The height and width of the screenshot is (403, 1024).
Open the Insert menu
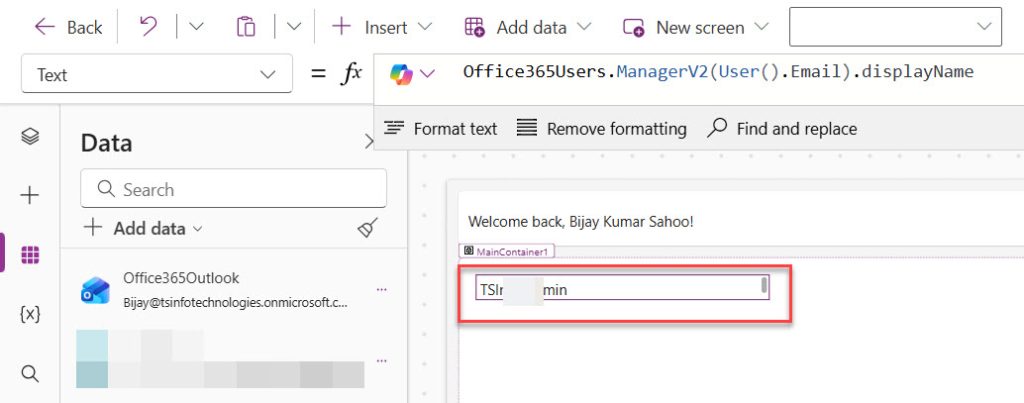[x=381, y=27]
